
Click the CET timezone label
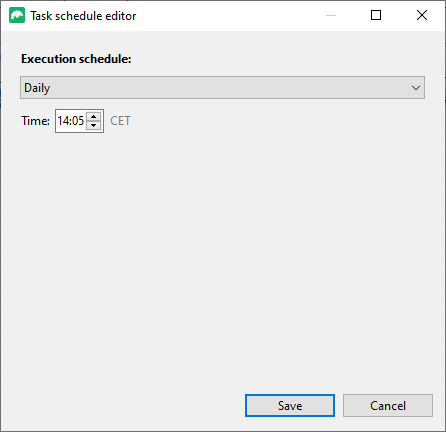point(120,121)
